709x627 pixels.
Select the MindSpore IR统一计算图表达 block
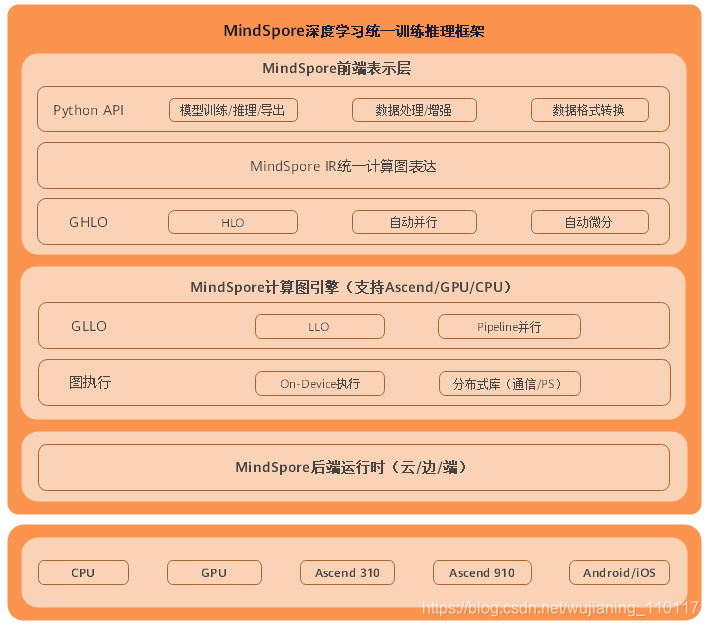pyautogui.click(x=353, y=165)
